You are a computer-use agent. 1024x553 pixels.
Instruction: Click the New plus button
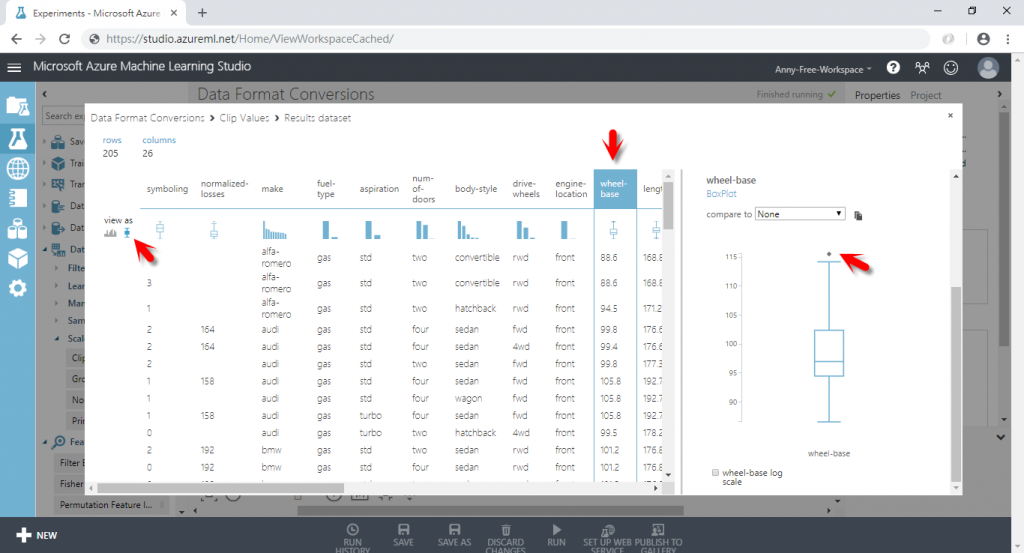pos(37,535)
